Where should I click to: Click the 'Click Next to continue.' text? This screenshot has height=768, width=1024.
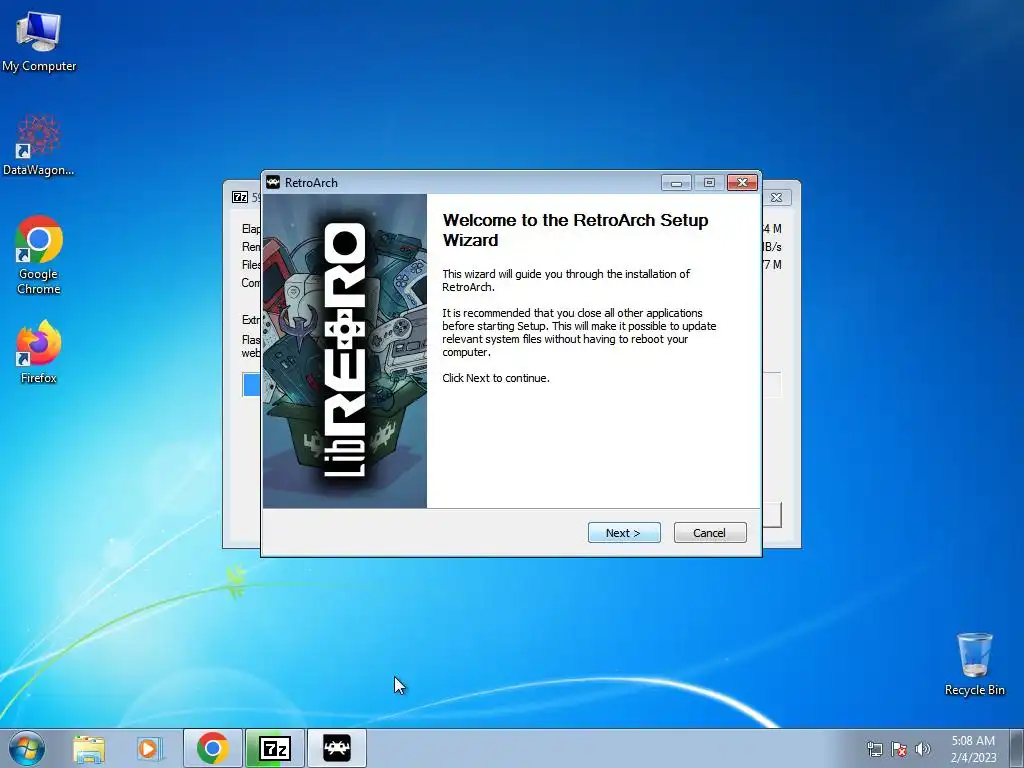click(x=496, y=378)
